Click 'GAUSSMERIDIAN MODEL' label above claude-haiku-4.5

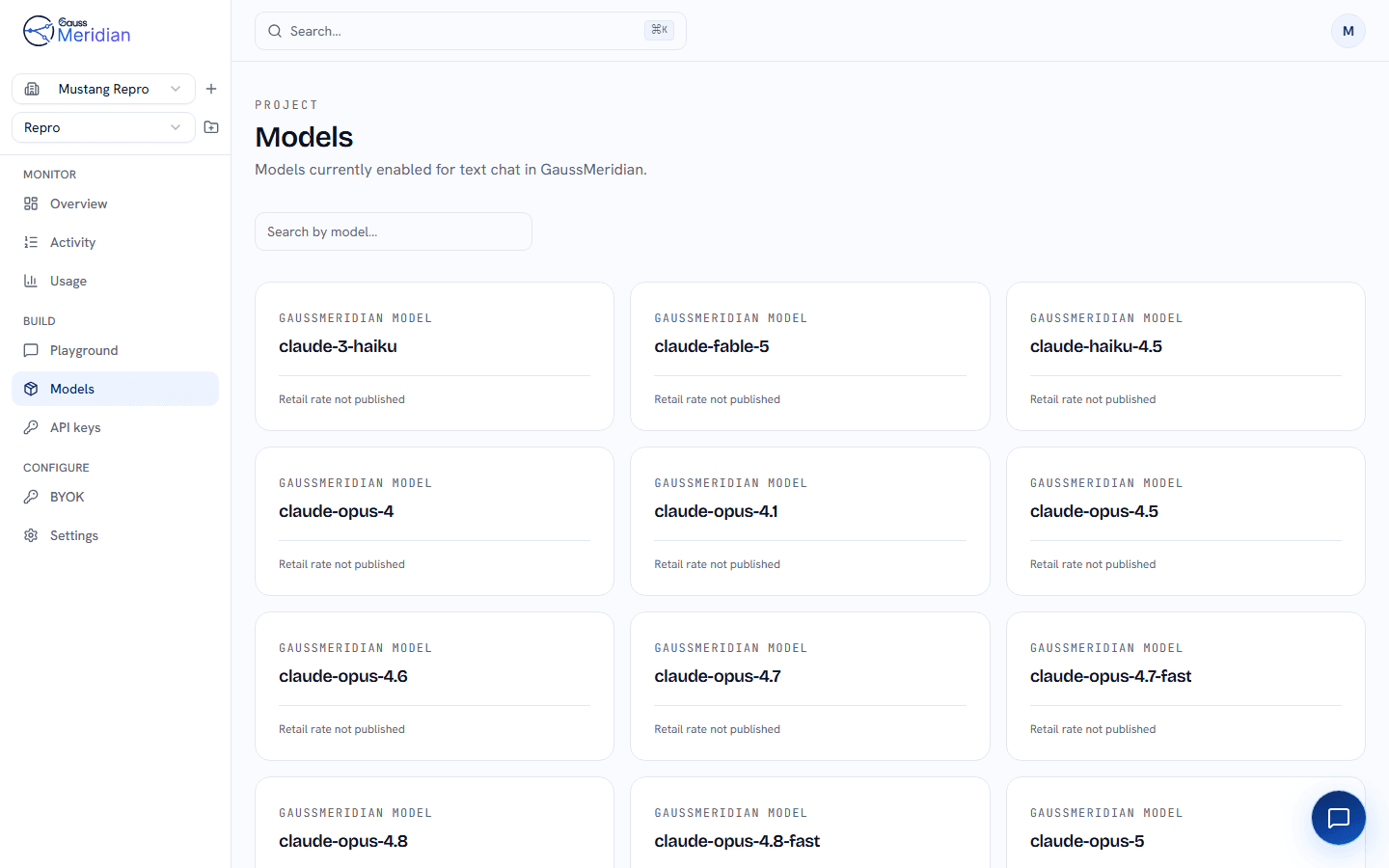tap(1106, 318)
